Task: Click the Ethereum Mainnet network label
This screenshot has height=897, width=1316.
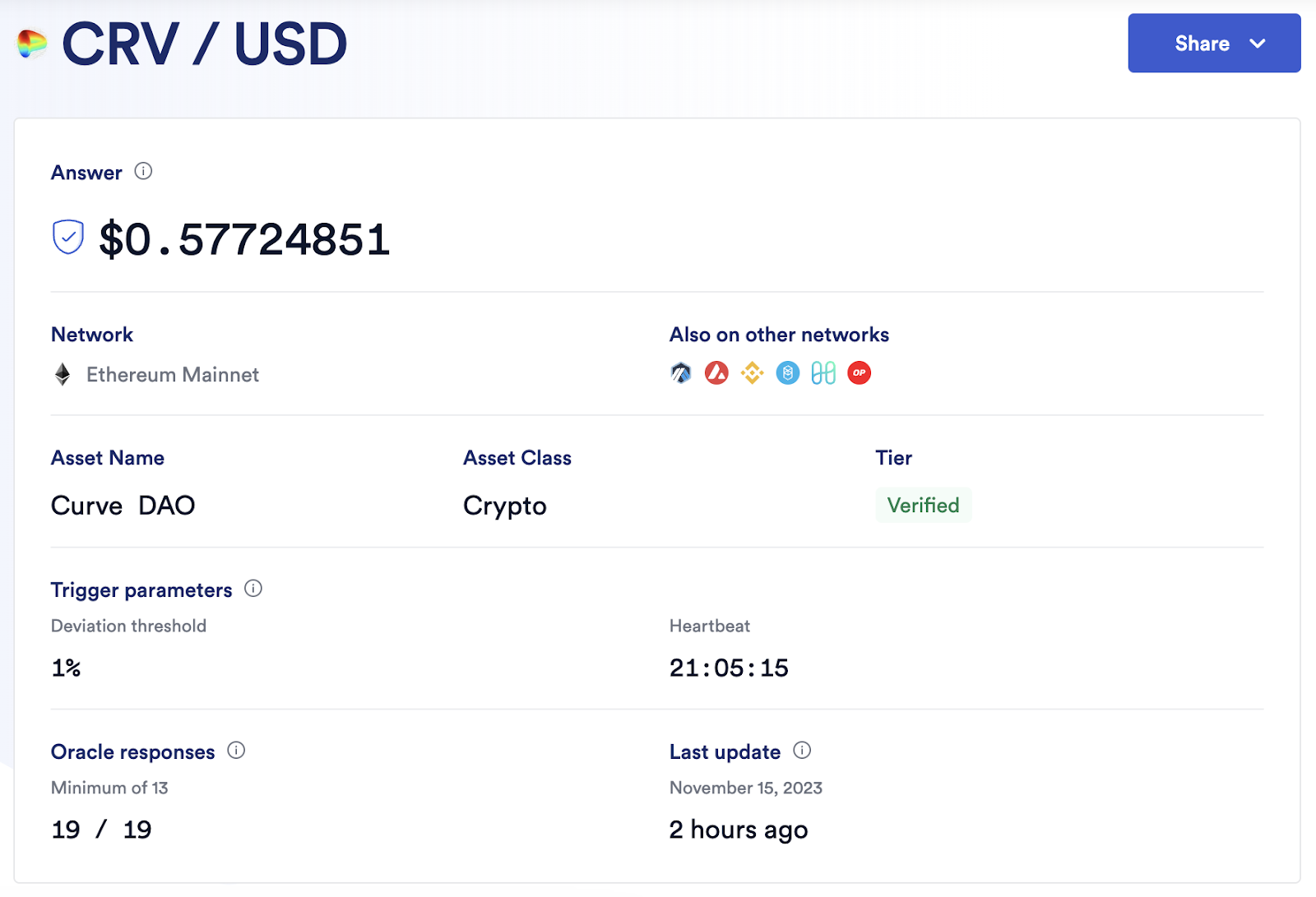Action: coord(173,375)
